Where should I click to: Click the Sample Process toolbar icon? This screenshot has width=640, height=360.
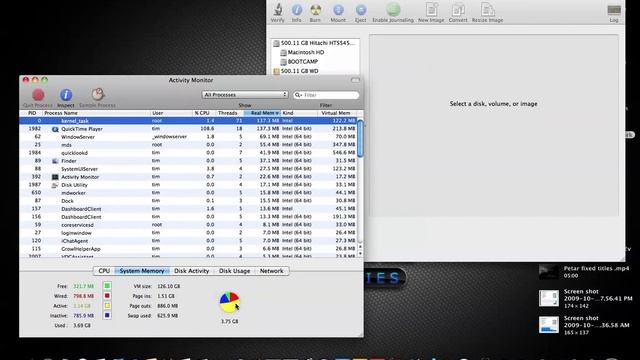(x=98, y=95)
